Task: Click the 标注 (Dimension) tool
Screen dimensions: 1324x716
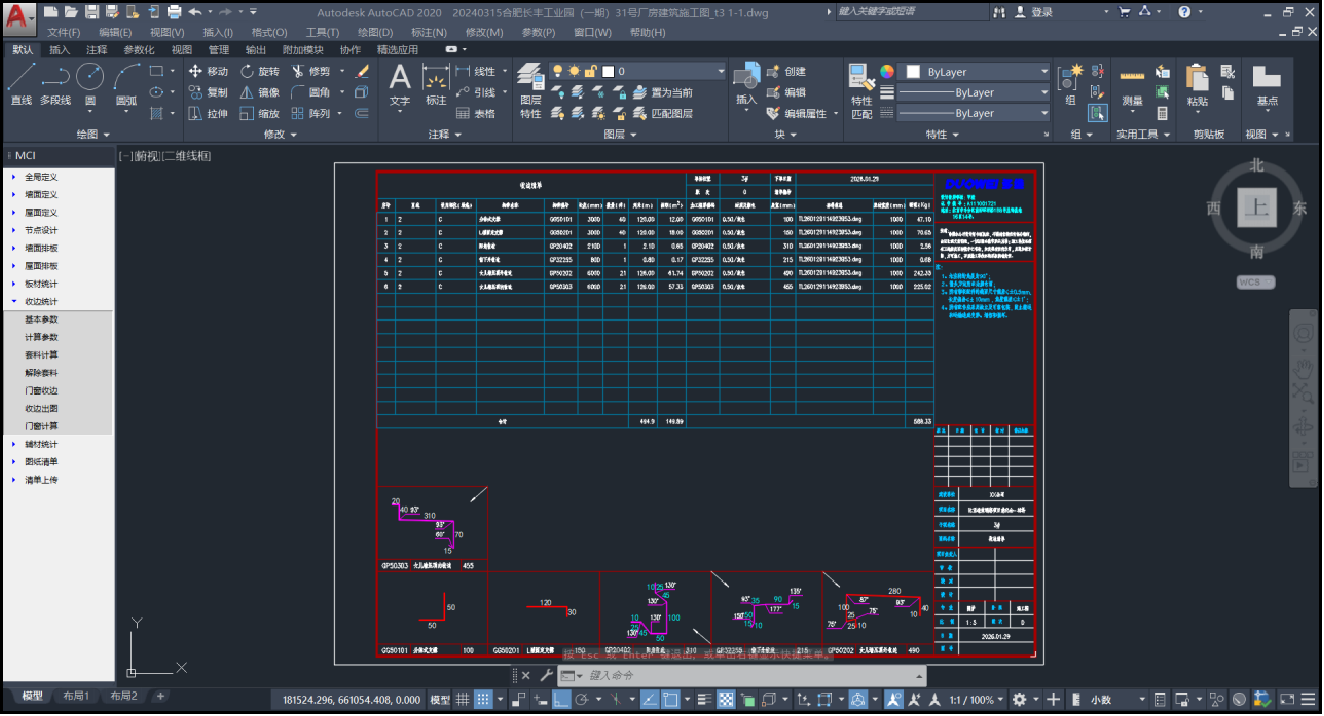Action: [x=436, y=84]
